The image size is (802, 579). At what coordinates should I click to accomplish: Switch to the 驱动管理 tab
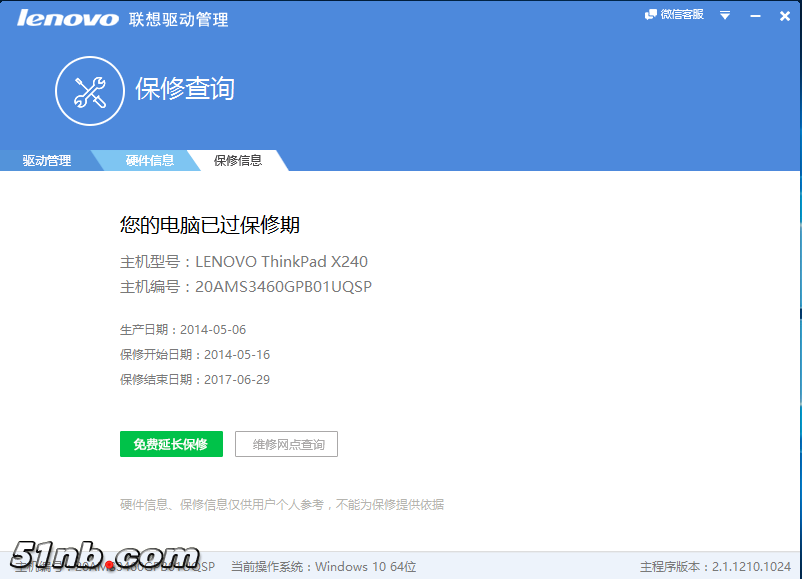(47, 161)
